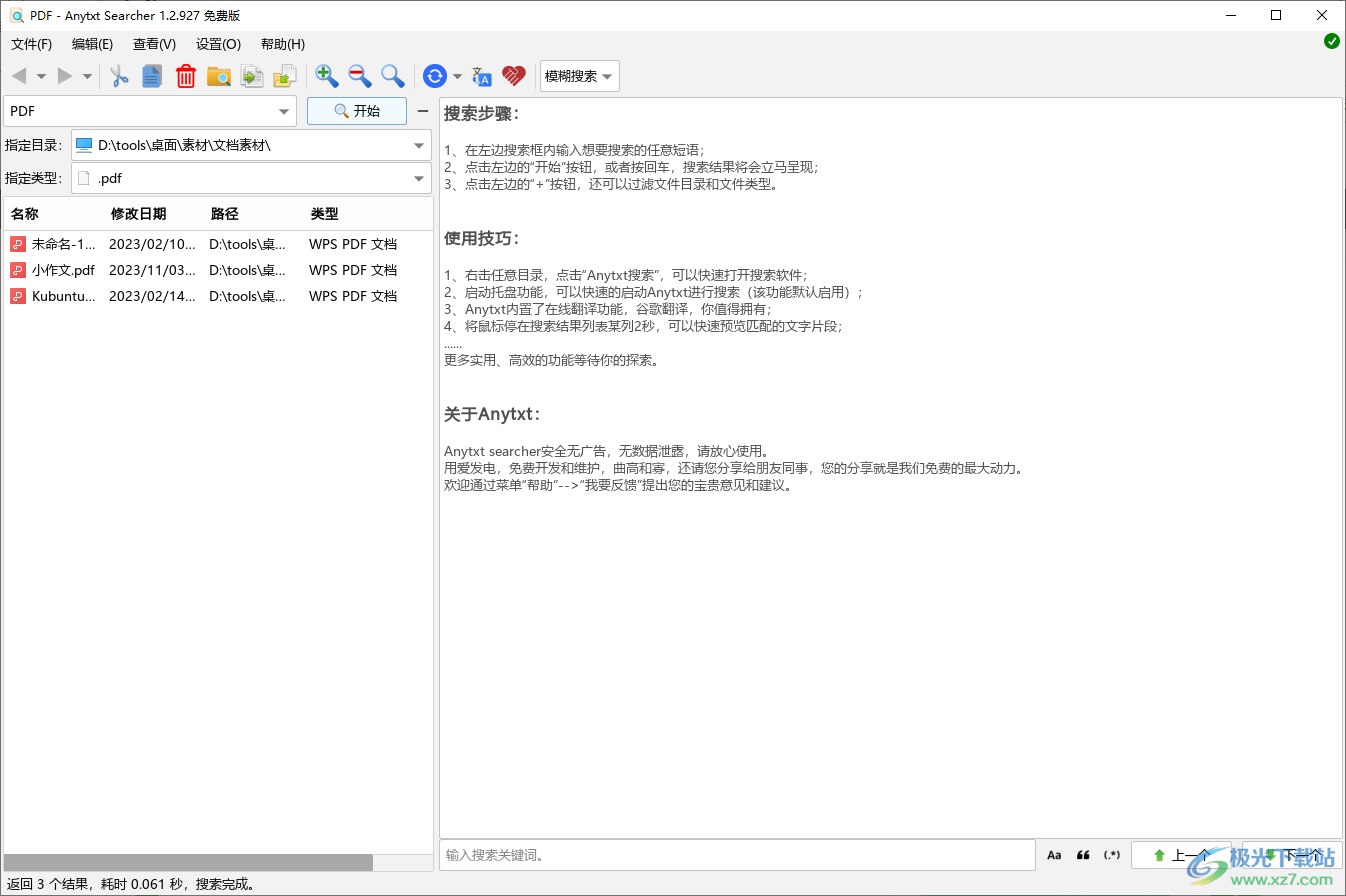Open the refresh icon dropdown arrow
Viewport: 1346px width, 896px height.
pyautogui.click(x=457, y=76)
